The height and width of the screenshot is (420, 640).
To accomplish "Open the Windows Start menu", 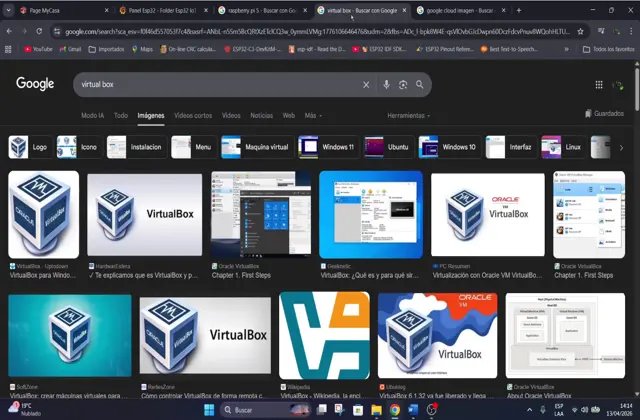I will (209, 410).
